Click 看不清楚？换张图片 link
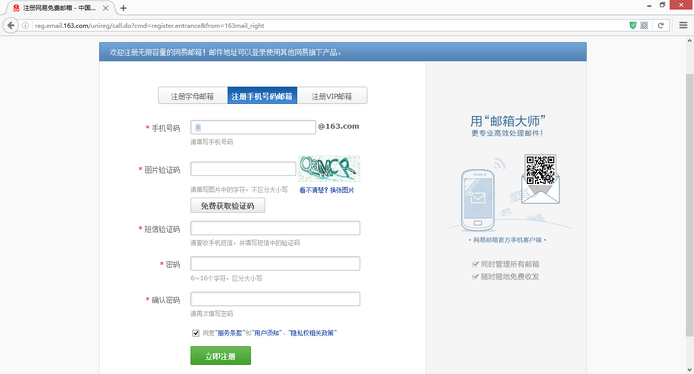 tap(327, 190)
